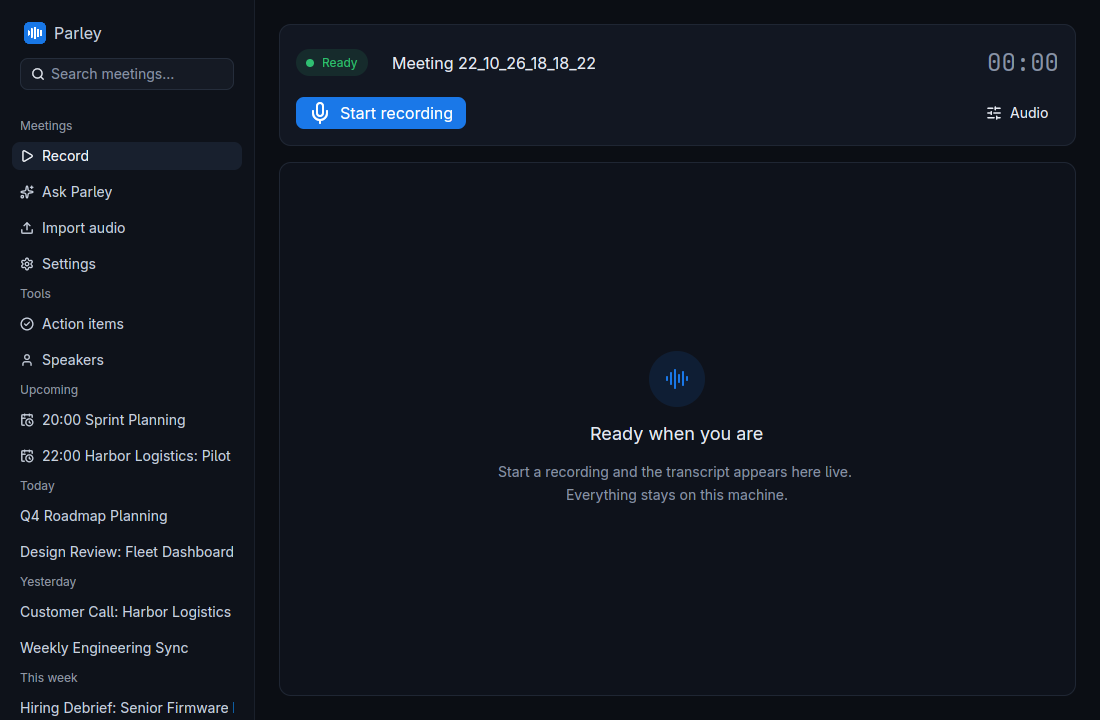Image resolution: width=1100 pixels, height=720 pixels.
Task: Click the waveform icon above Ready when you are
Action: coord(677,379)
